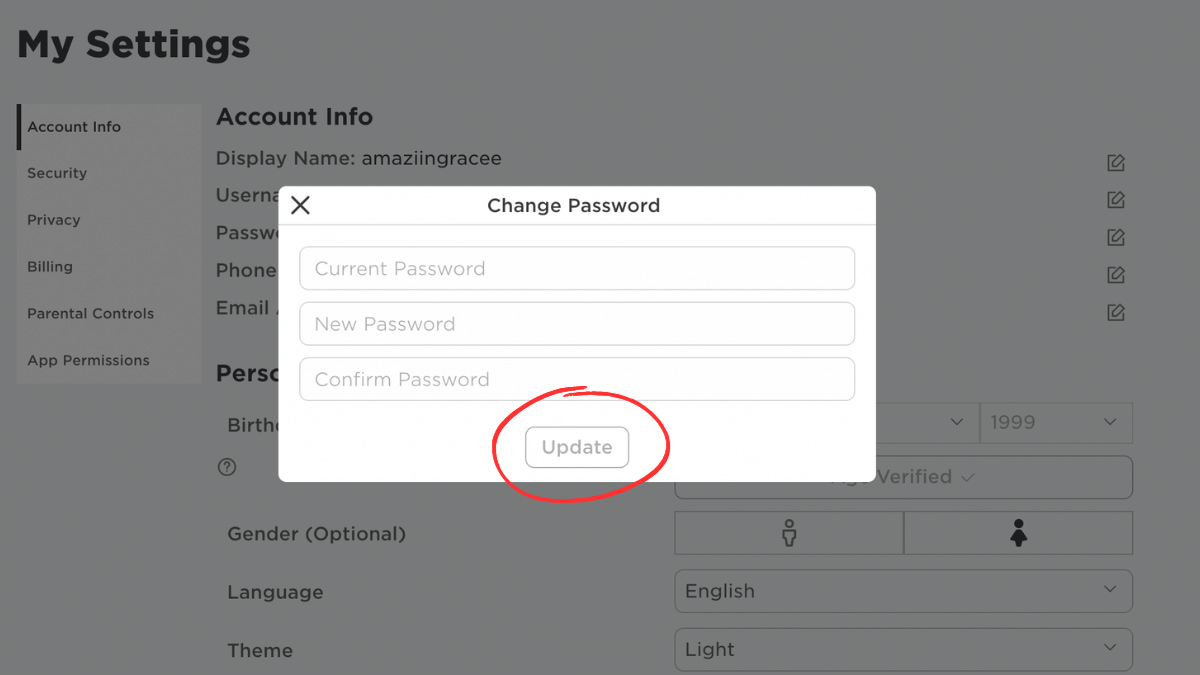
Task: Click the edit icon next to Display Name
Action: (1115, 162)
